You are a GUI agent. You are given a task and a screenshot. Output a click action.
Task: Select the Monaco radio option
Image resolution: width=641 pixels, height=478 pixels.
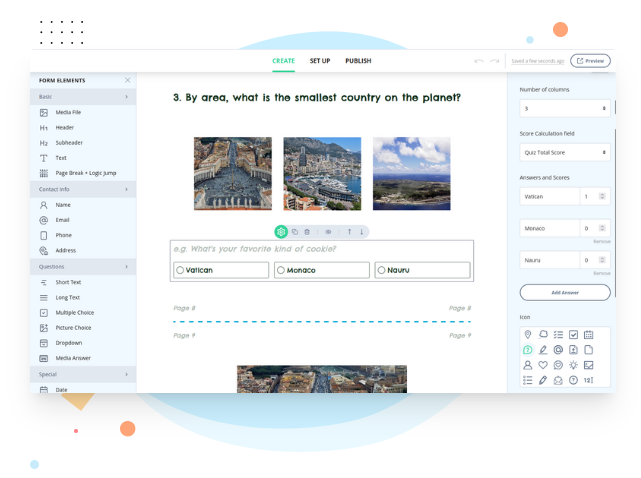281,270
